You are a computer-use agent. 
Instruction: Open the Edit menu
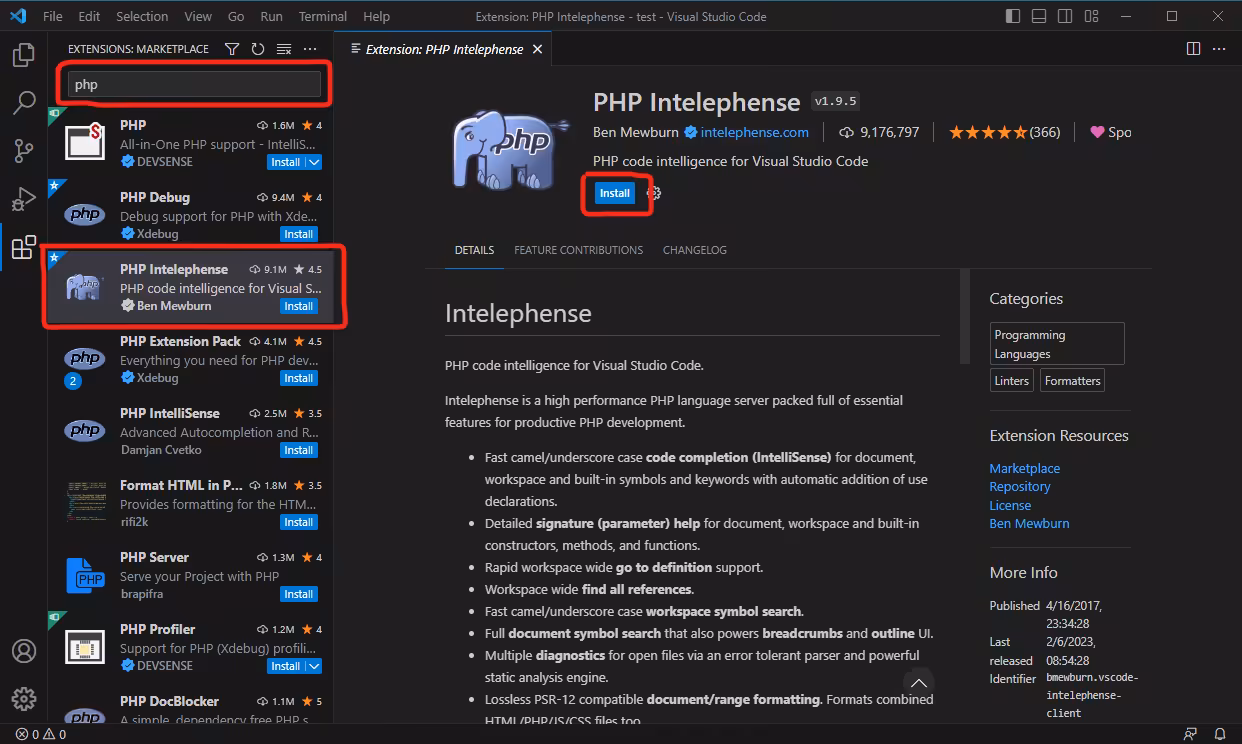click(89, 16)
